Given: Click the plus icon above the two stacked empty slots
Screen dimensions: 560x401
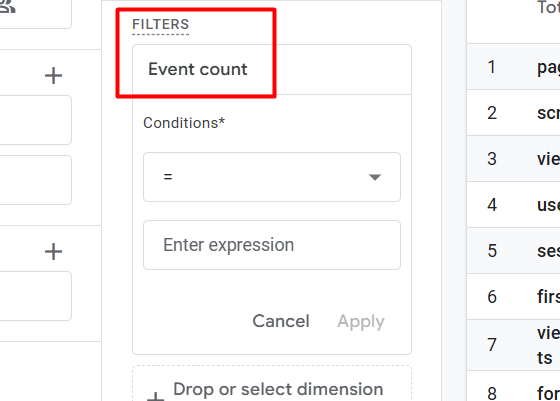Looking at the screenshot, I should point(54,75).
